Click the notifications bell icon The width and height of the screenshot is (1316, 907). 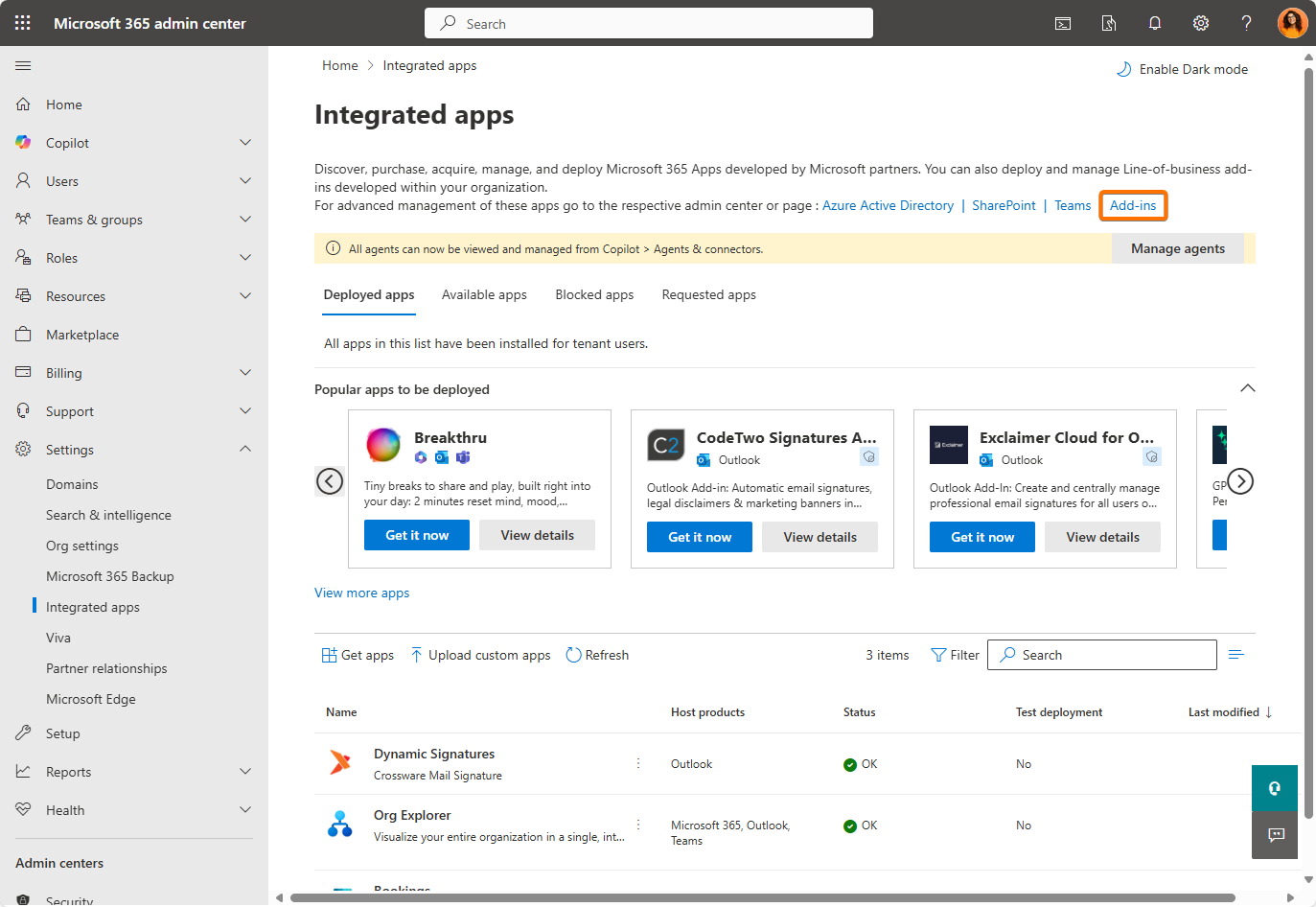(1155, 23)
